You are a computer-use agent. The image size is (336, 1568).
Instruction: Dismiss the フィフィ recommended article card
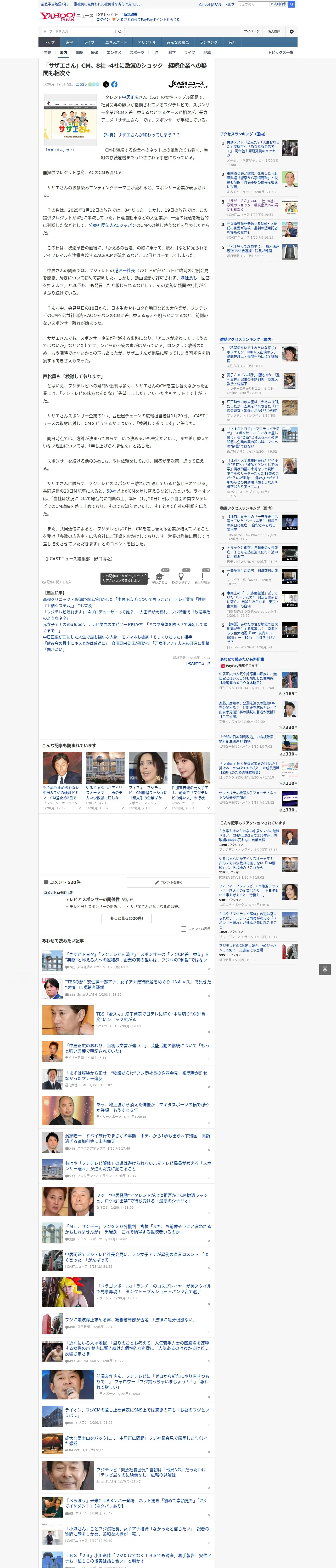[x=166, y=808]
